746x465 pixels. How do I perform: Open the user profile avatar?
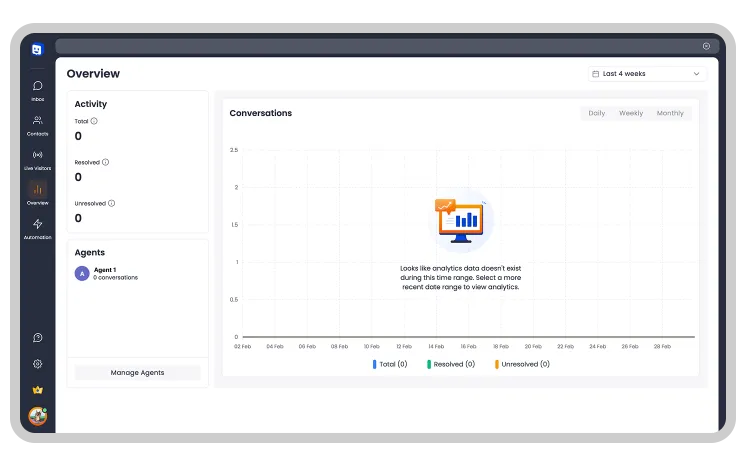[x=38, y=416]
